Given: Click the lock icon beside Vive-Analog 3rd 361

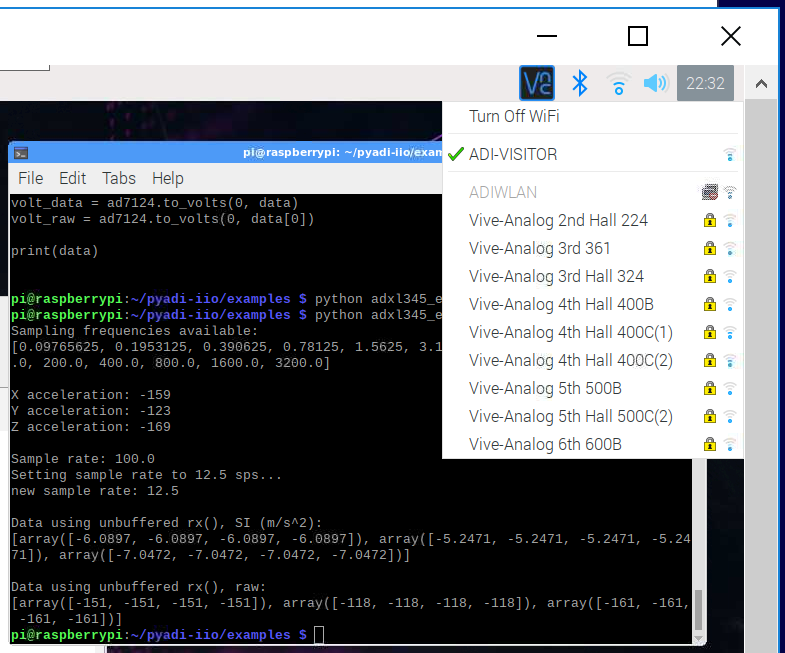Looking at the screenshot, I should pyautogui.click(x=709, y=249).
